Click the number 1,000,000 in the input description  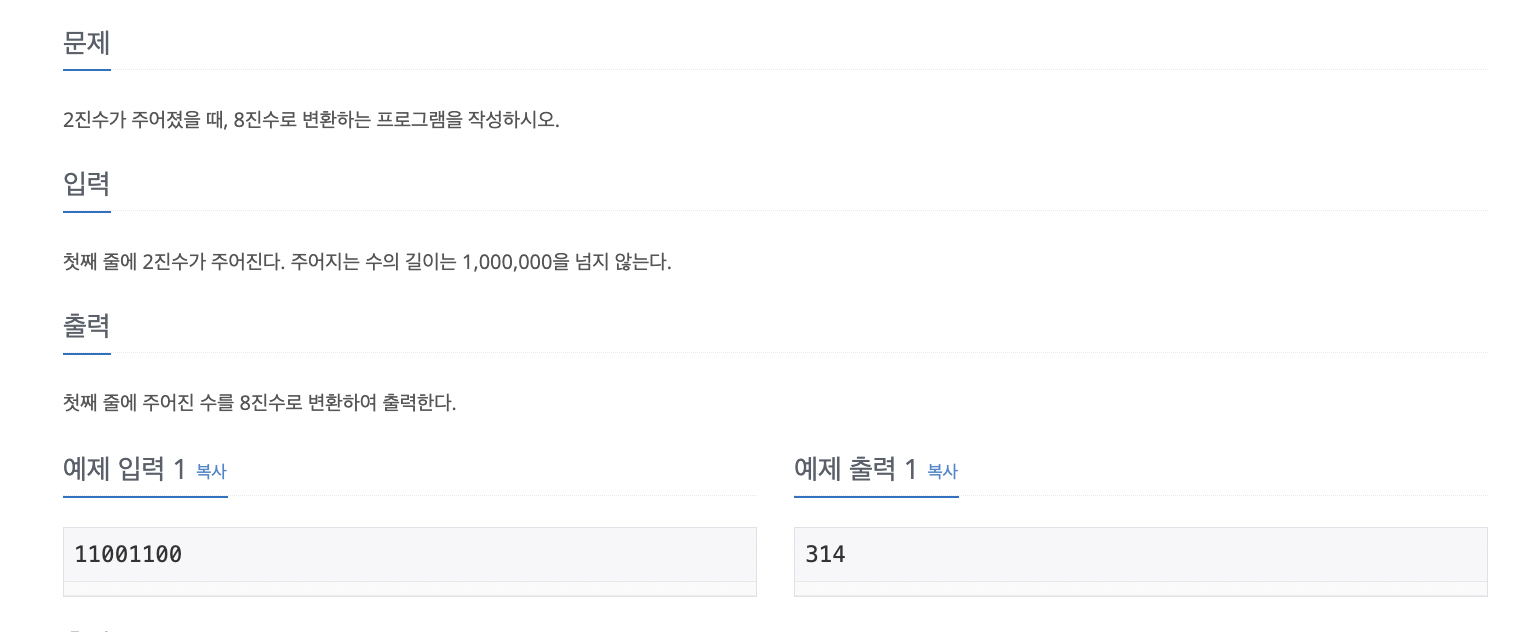(x=507, y=263)
